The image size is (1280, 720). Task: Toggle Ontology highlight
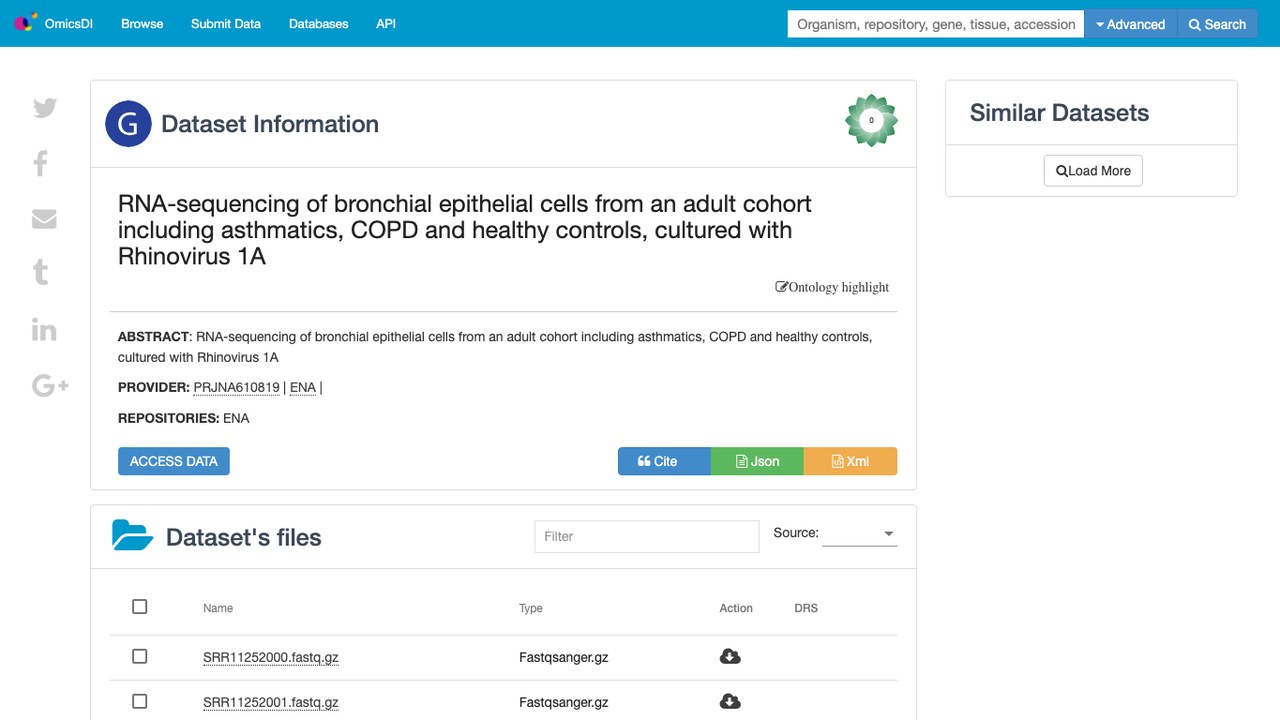point(832,287)
